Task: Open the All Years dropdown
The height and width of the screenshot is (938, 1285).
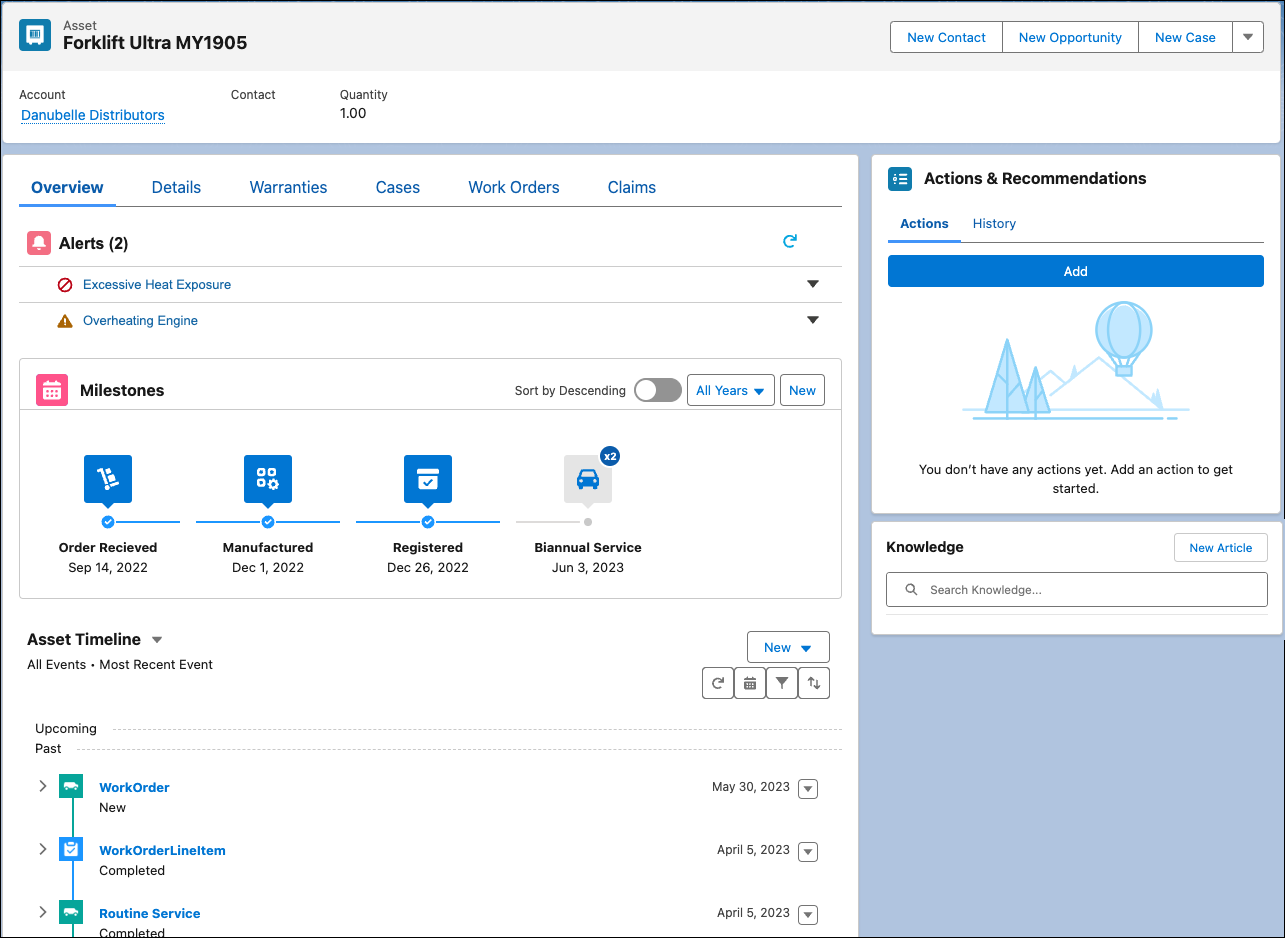Action: click(x=730, y=390)
